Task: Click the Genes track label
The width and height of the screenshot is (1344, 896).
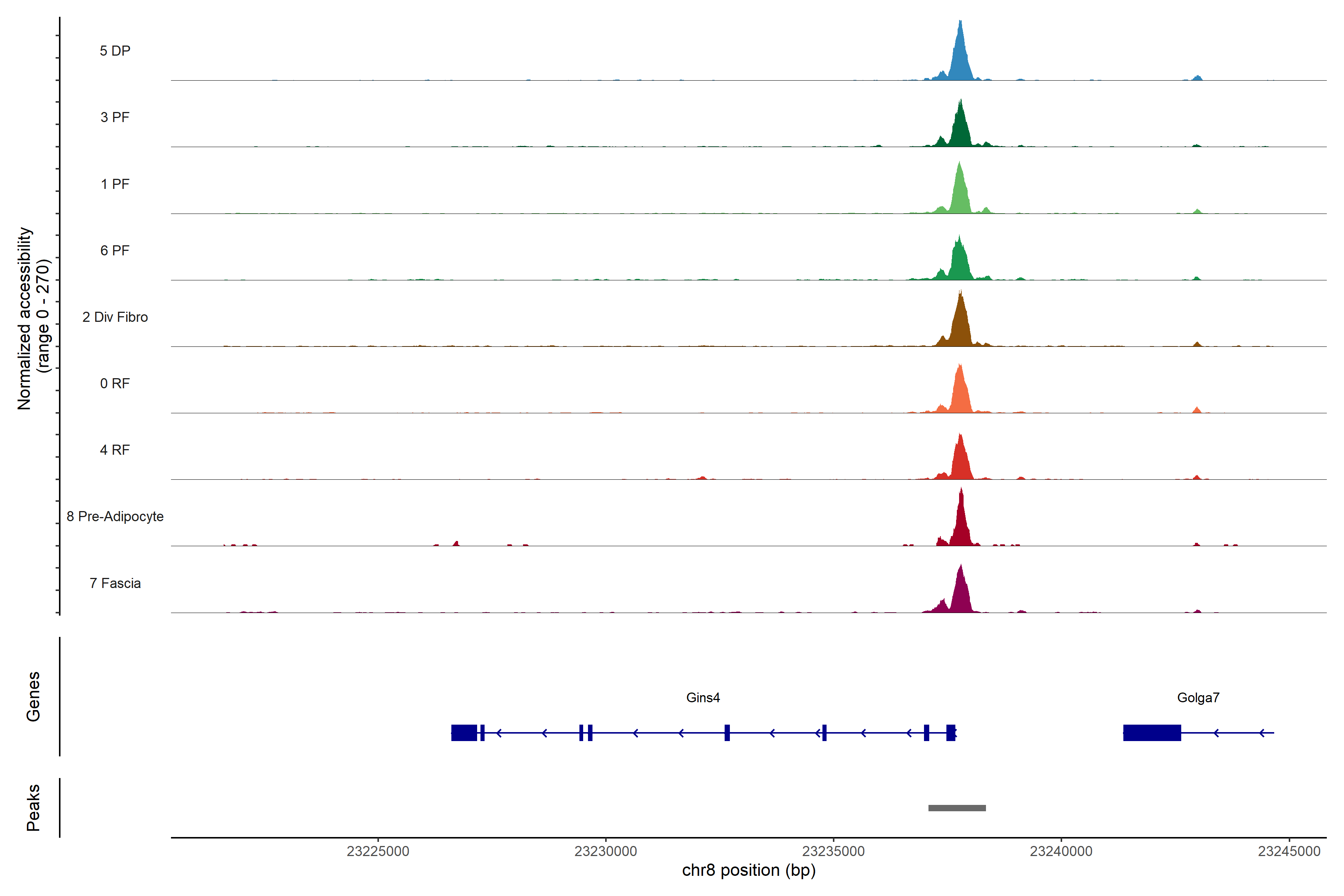Action: pyautogui.click(x=33, y=697)
